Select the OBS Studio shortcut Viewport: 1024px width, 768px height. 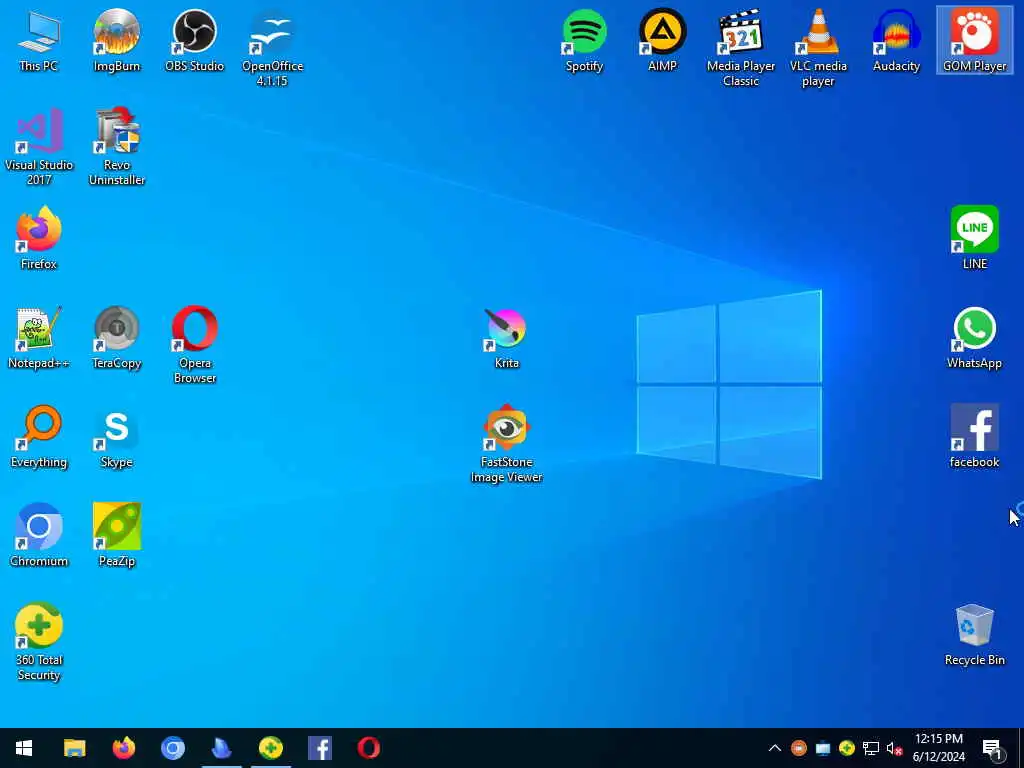(x=195, y=40)
